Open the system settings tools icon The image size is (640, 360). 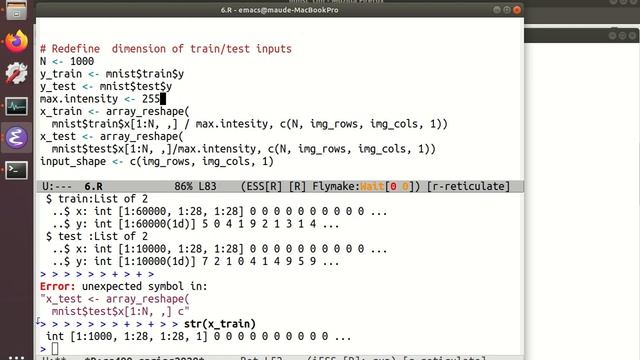[x=16, y=73]
